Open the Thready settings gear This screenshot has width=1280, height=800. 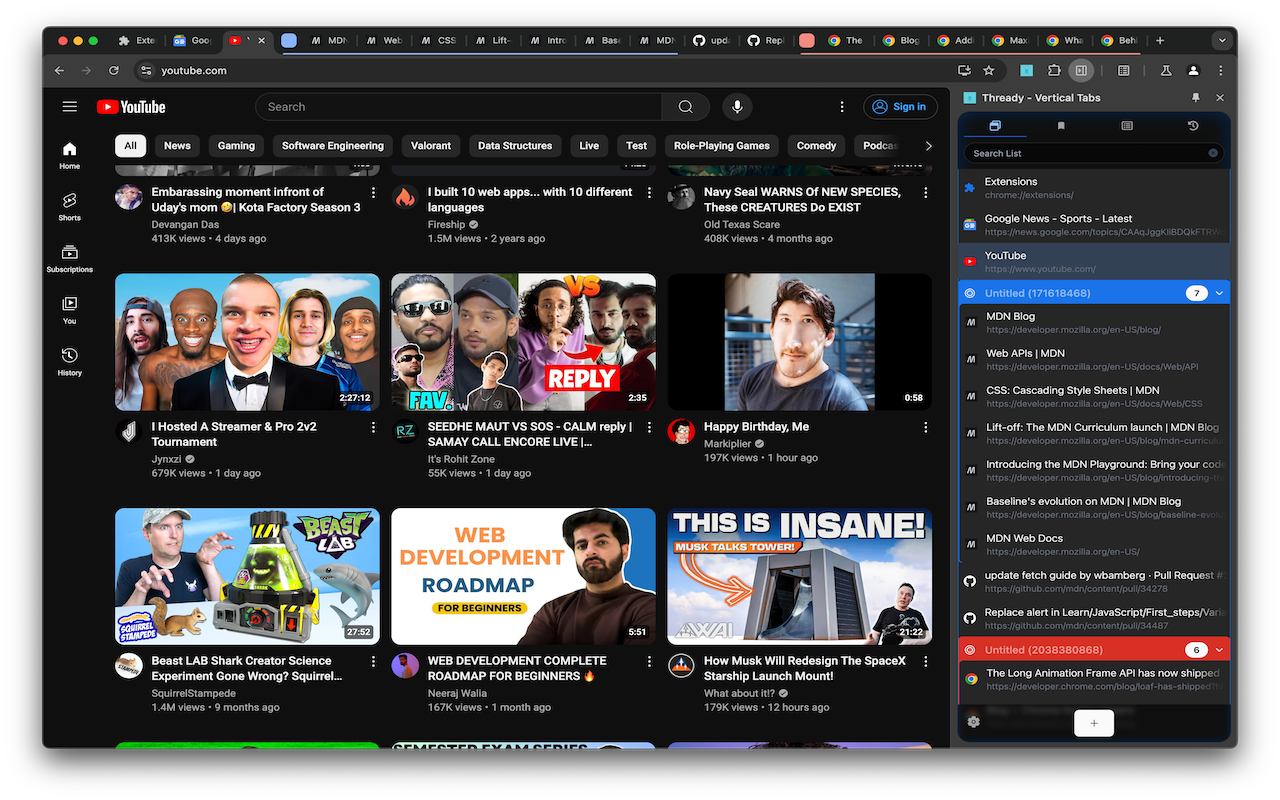click(x=973, y=722)
